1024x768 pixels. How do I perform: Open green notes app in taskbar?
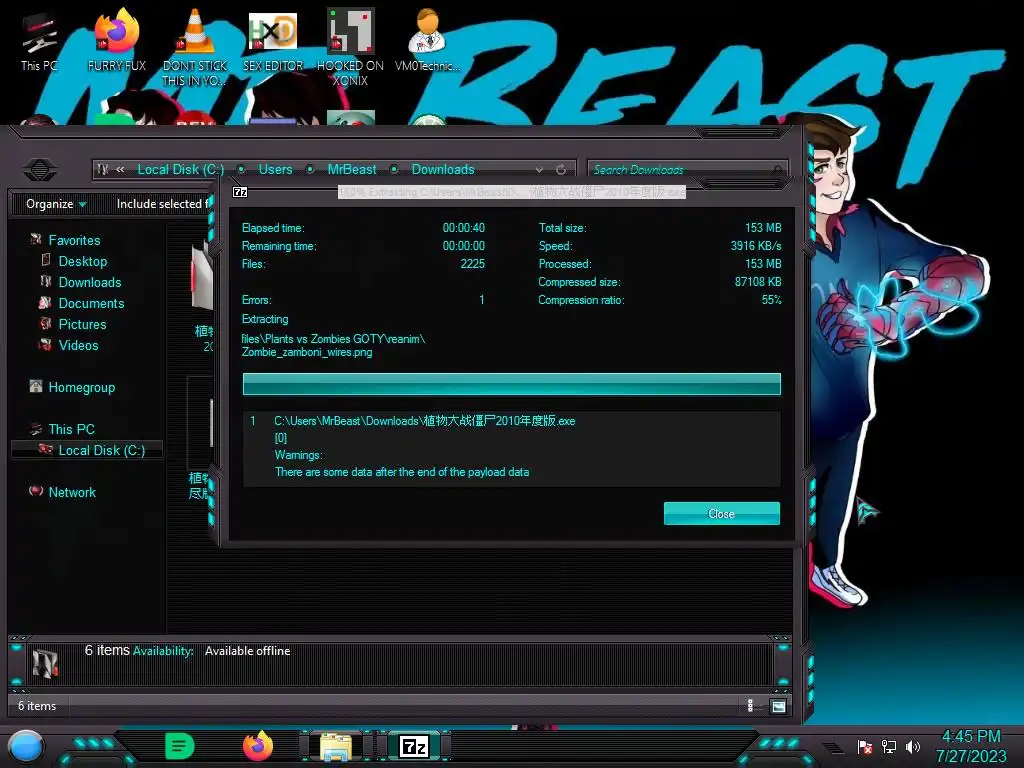(x=179, y=746)
